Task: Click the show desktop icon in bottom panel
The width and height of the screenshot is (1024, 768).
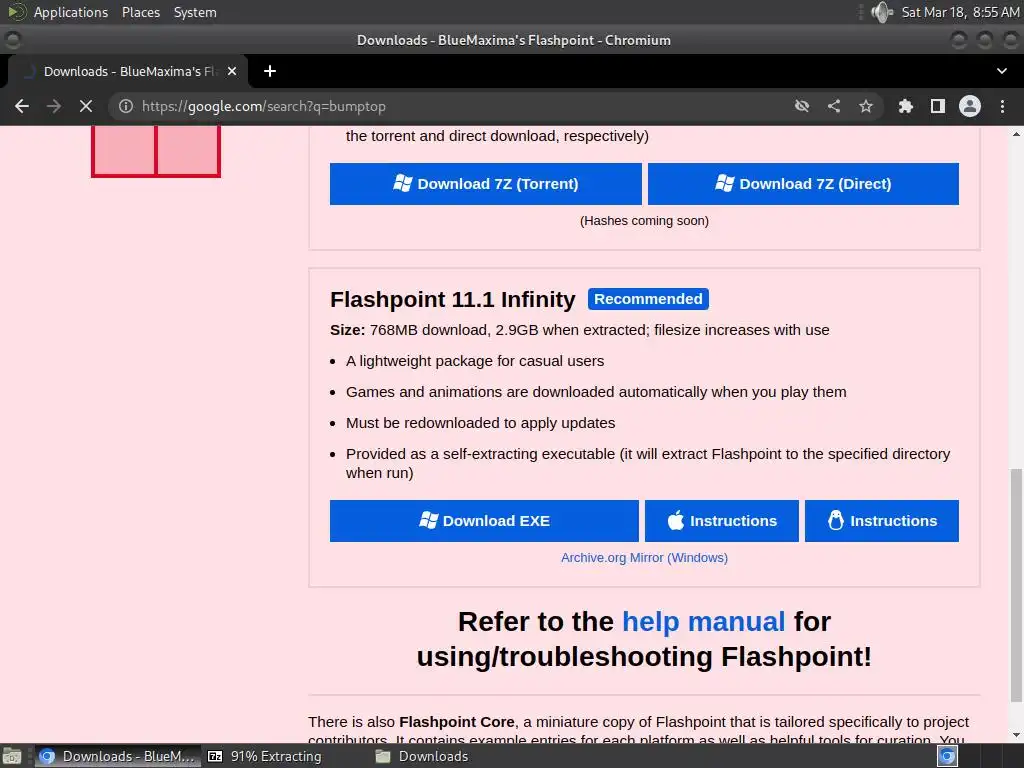Action: pyautogui.click(x=12, y=756)
